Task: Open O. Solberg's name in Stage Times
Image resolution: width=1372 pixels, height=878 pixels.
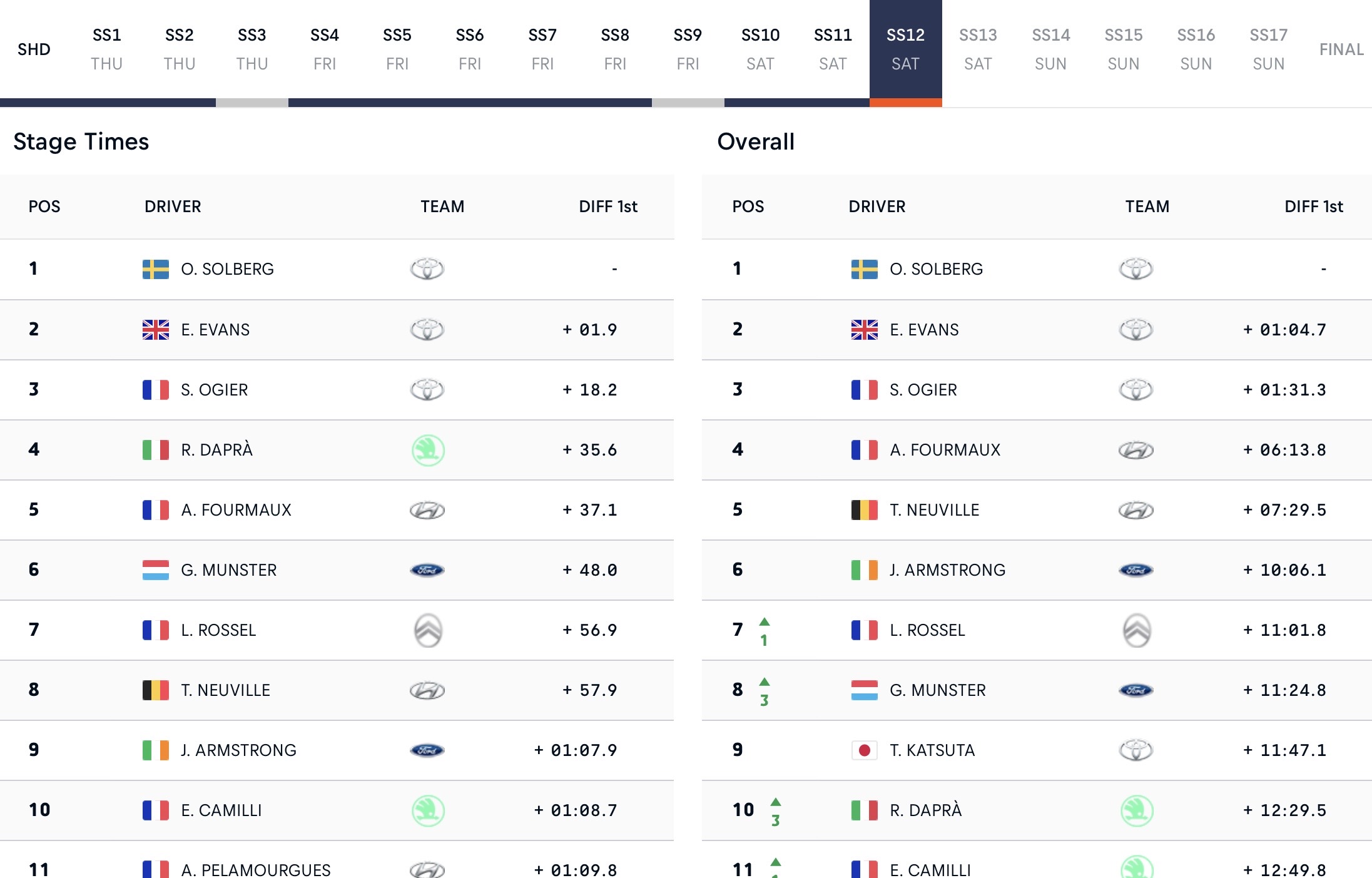Action: (x=227, y=269)
